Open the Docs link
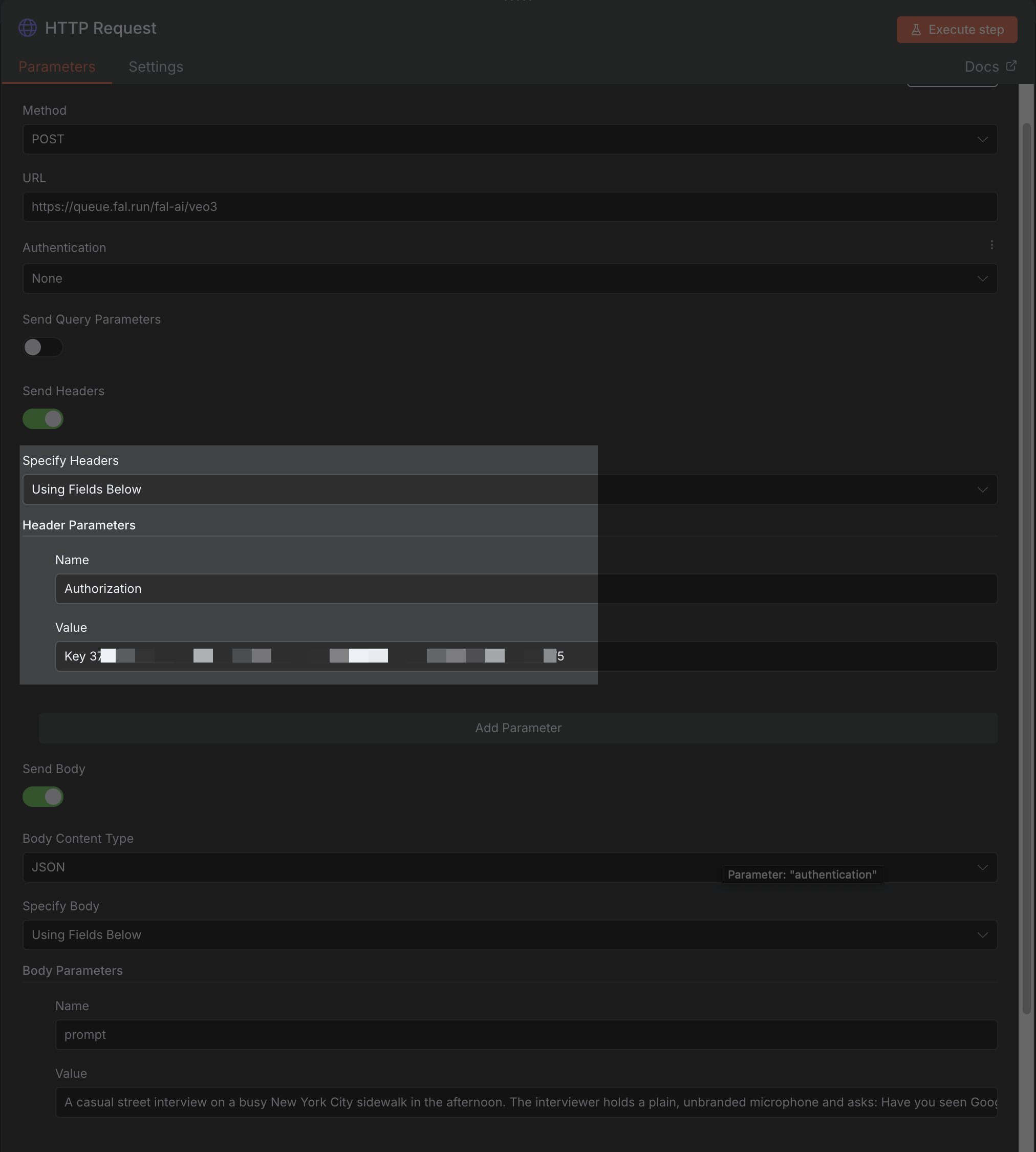 [990, 67]
